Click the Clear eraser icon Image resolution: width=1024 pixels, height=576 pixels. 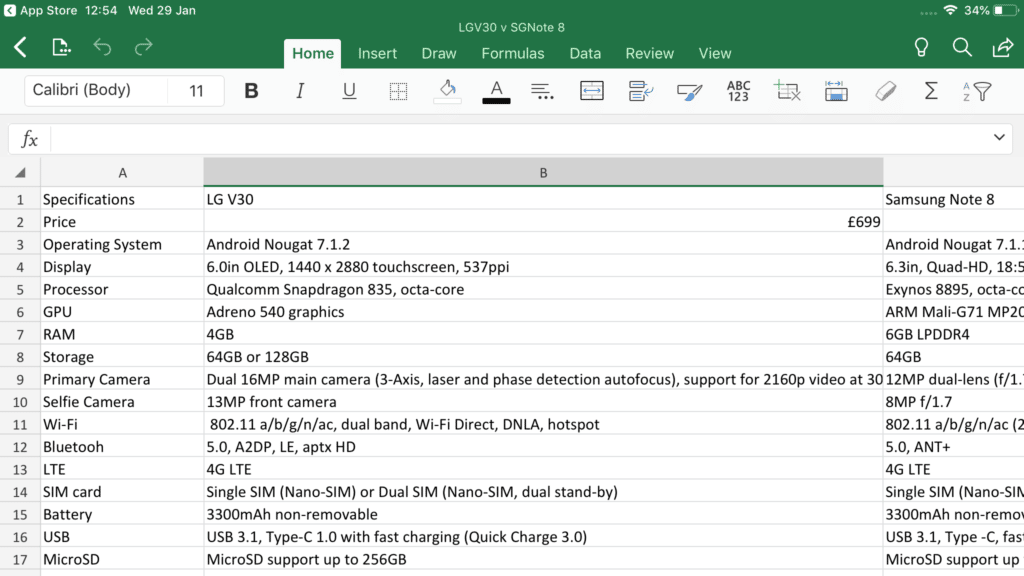tap(885, 91)
